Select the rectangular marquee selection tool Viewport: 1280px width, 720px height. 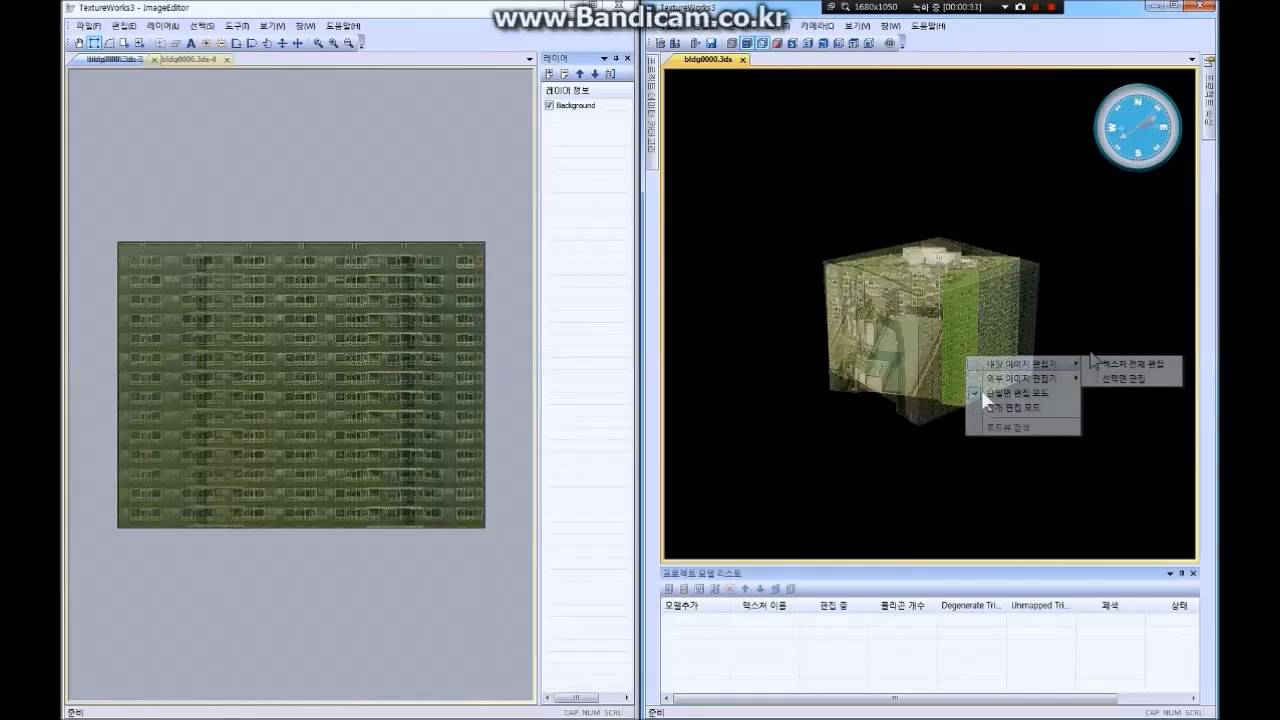[x=94, y=43]
